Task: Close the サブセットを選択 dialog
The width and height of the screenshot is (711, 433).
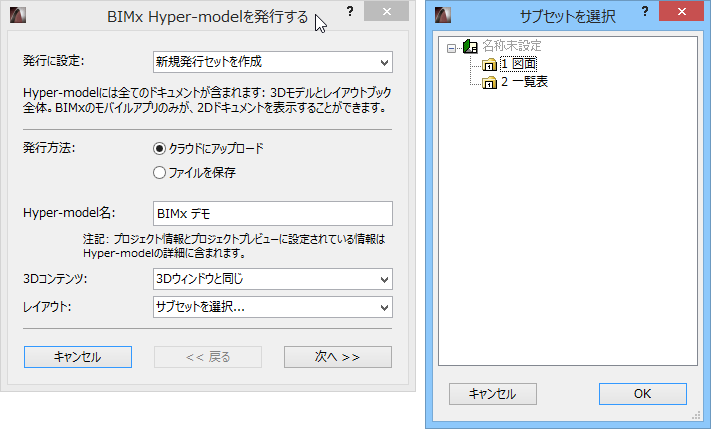Action: (682, 11)
